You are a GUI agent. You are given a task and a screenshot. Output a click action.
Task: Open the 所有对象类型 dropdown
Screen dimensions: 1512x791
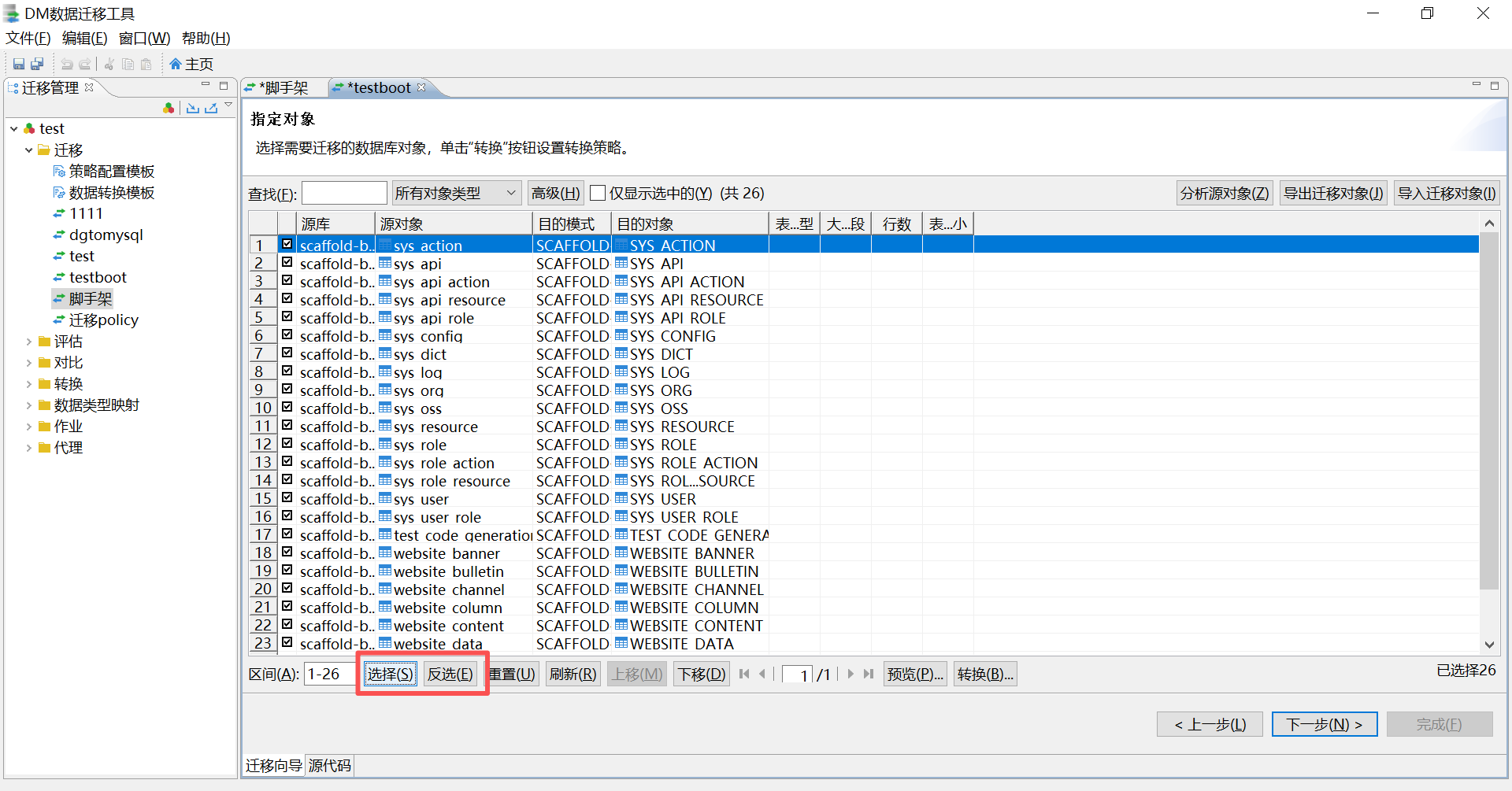(x=457, y=193)
